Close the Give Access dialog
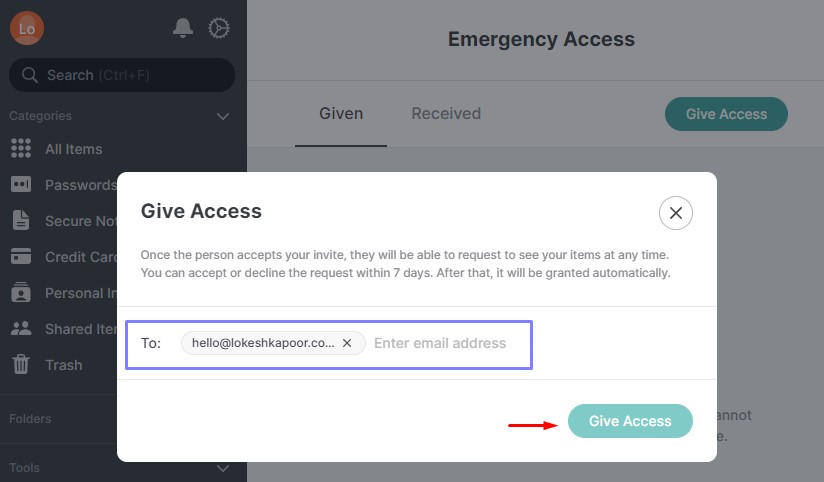 (676, 212)
